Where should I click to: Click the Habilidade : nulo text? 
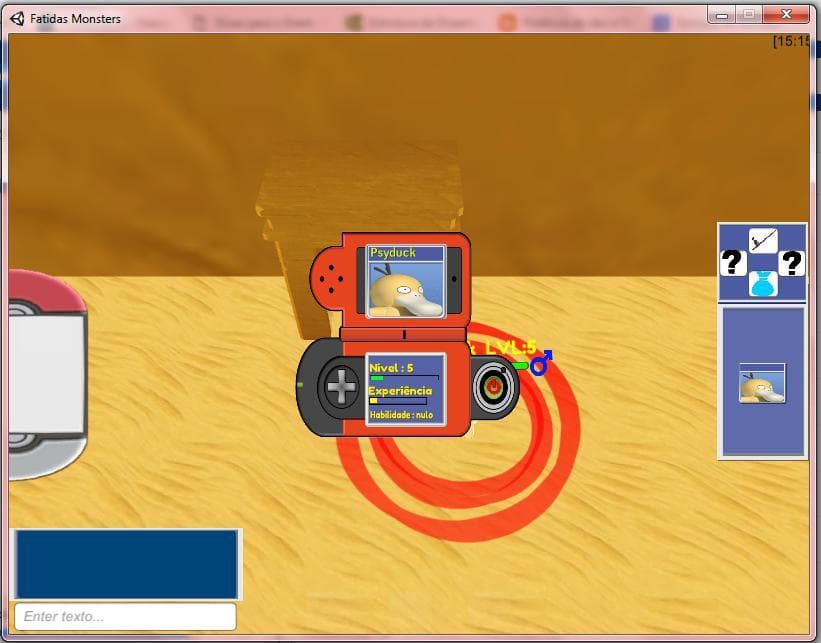402,415
